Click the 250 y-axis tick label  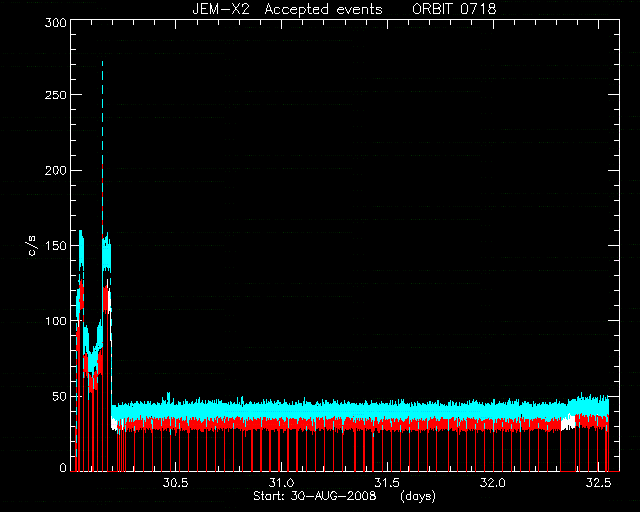[56, 95]
